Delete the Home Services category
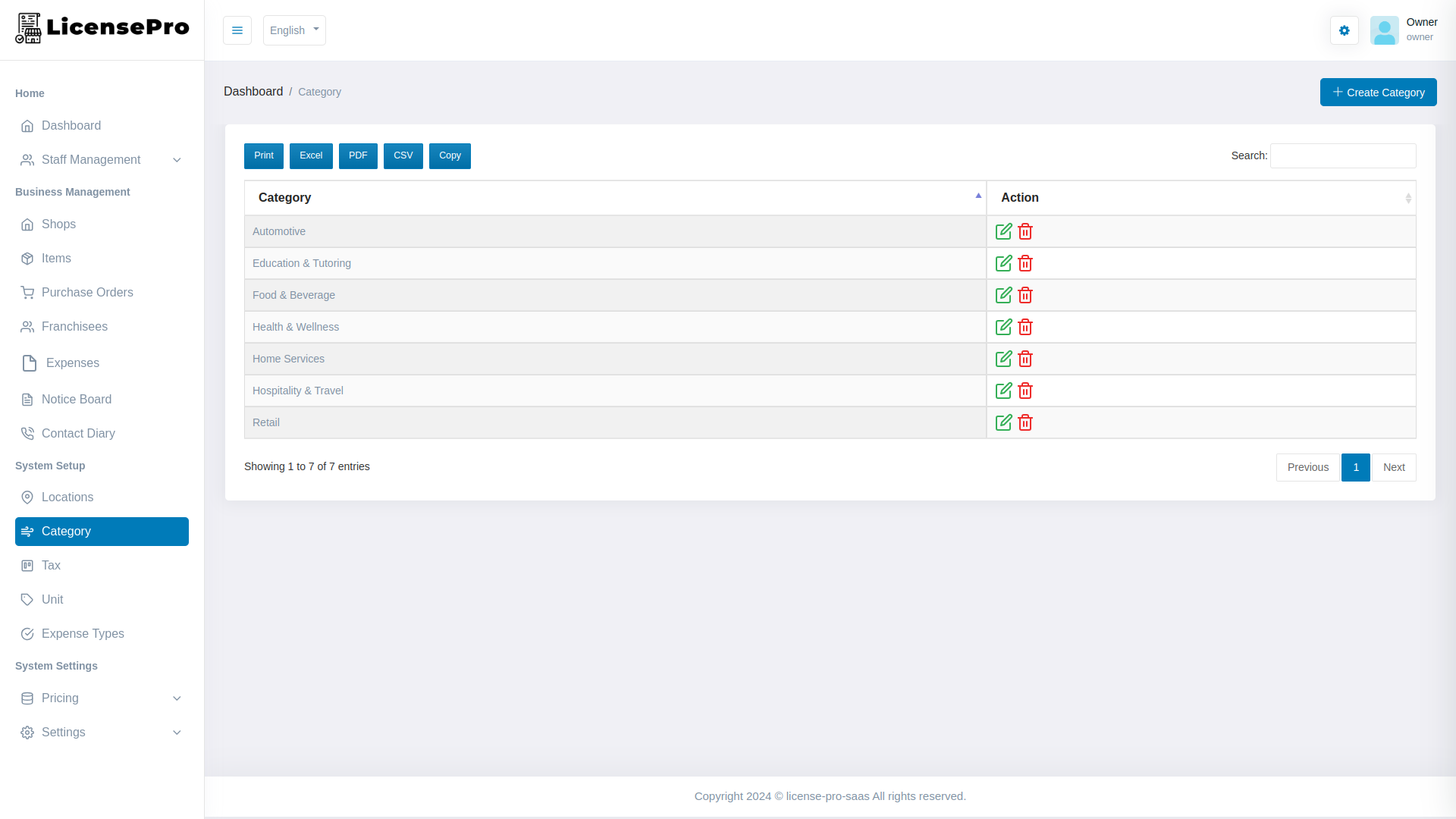Viewport: 1456px width, 819px height. pos(1025,359)
